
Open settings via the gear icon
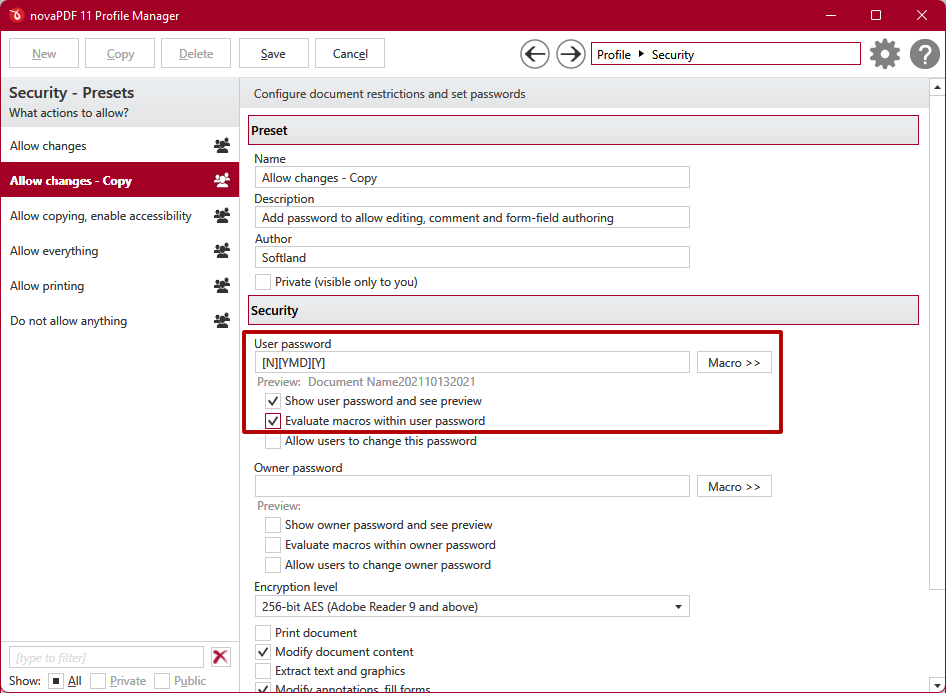click(x=884, y=54)
